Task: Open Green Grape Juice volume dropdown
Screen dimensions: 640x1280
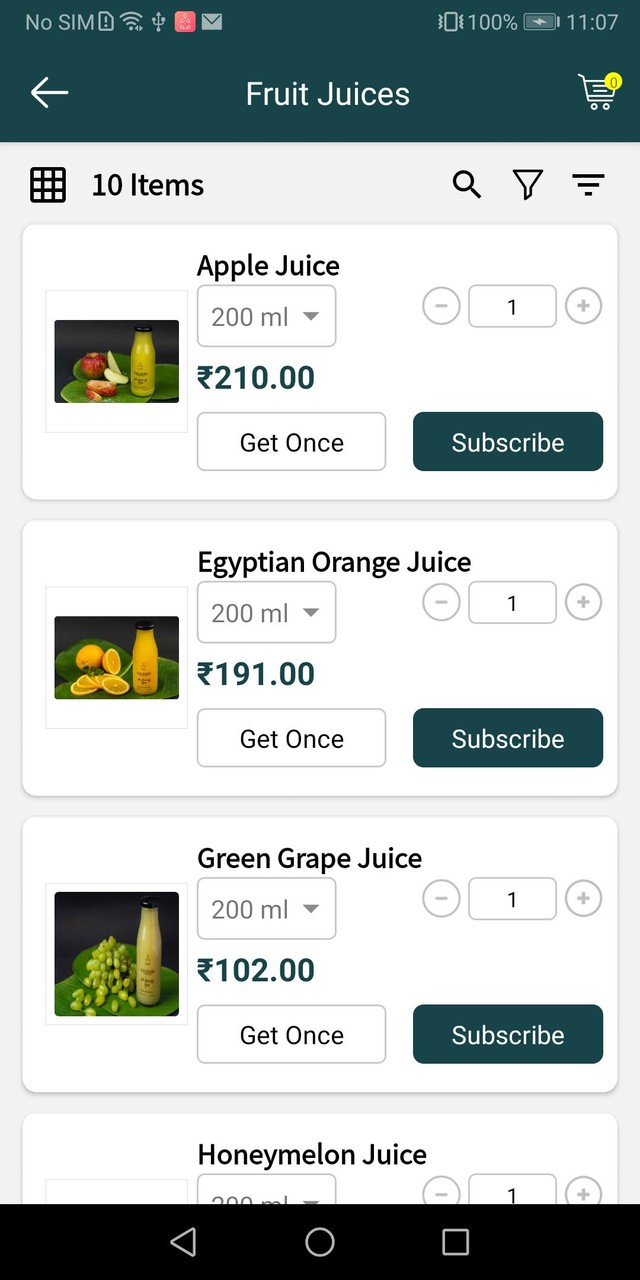Action: pos(266,909)
